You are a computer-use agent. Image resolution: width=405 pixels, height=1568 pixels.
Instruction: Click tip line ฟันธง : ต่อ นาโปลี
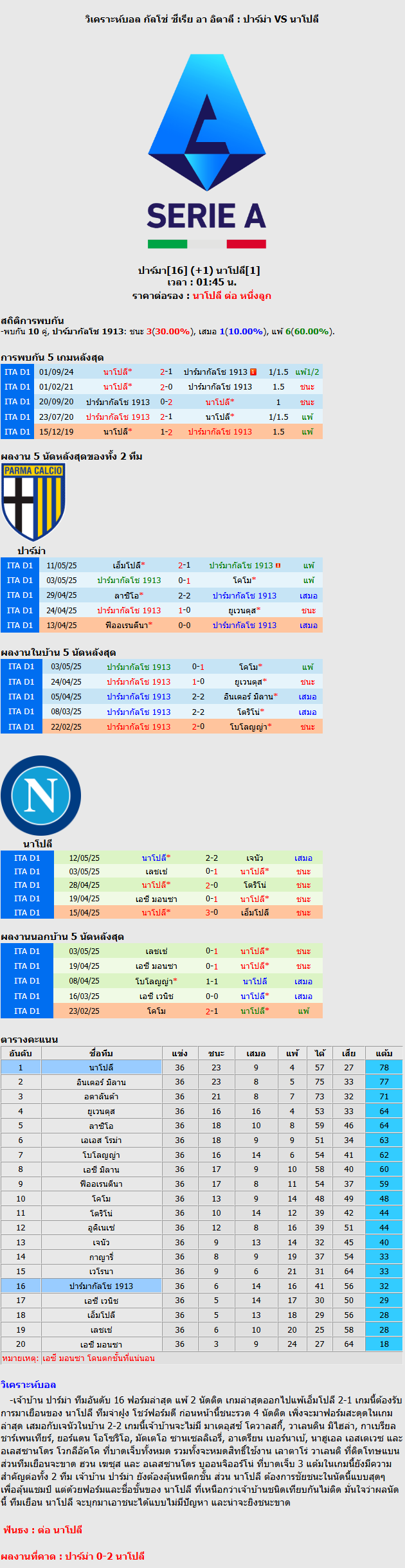tap(42, 1530)
